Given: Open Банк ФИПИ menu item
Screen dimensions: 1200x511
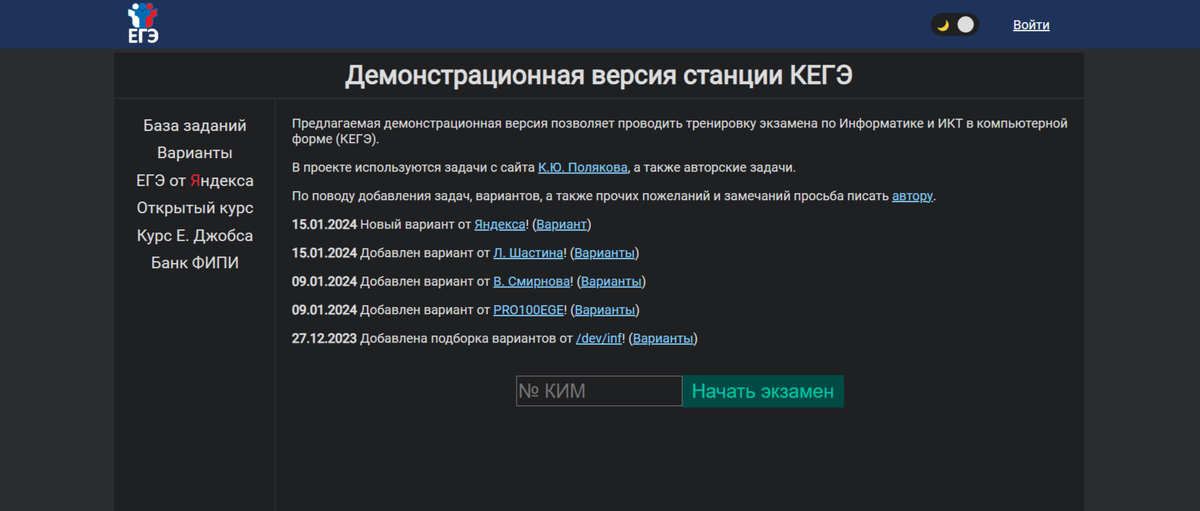Looking at the screenshot, I should pyautogui.click(x=195, y=263).
